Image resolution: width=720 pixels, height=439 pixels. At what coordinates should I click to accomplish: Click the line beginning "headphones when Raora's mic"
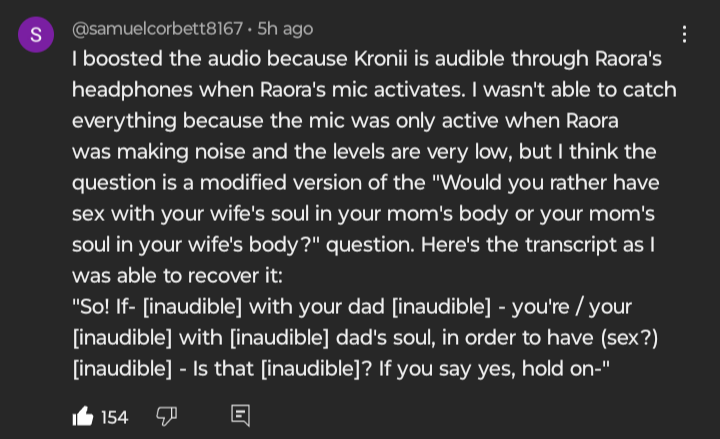[374, 90]
